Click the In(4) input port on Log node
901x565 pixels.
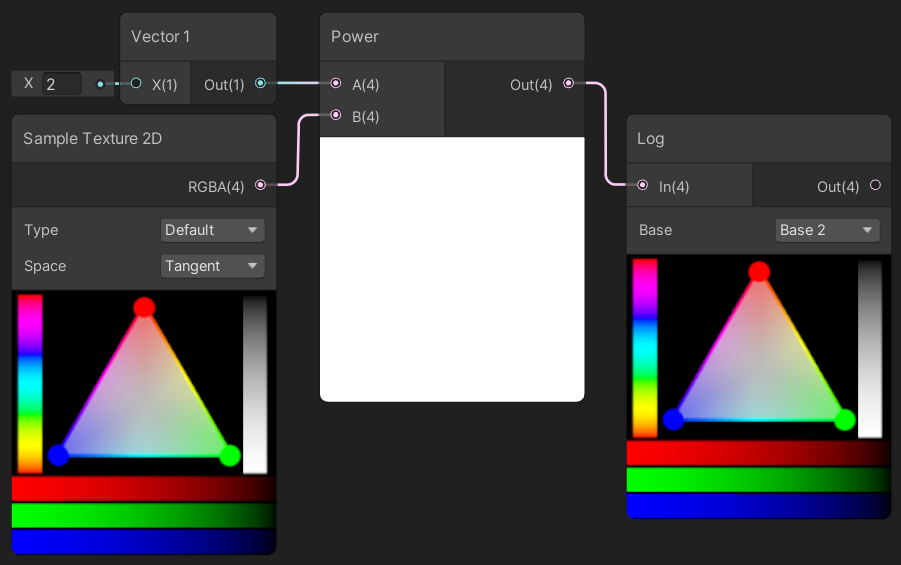[x=643, y=185]
